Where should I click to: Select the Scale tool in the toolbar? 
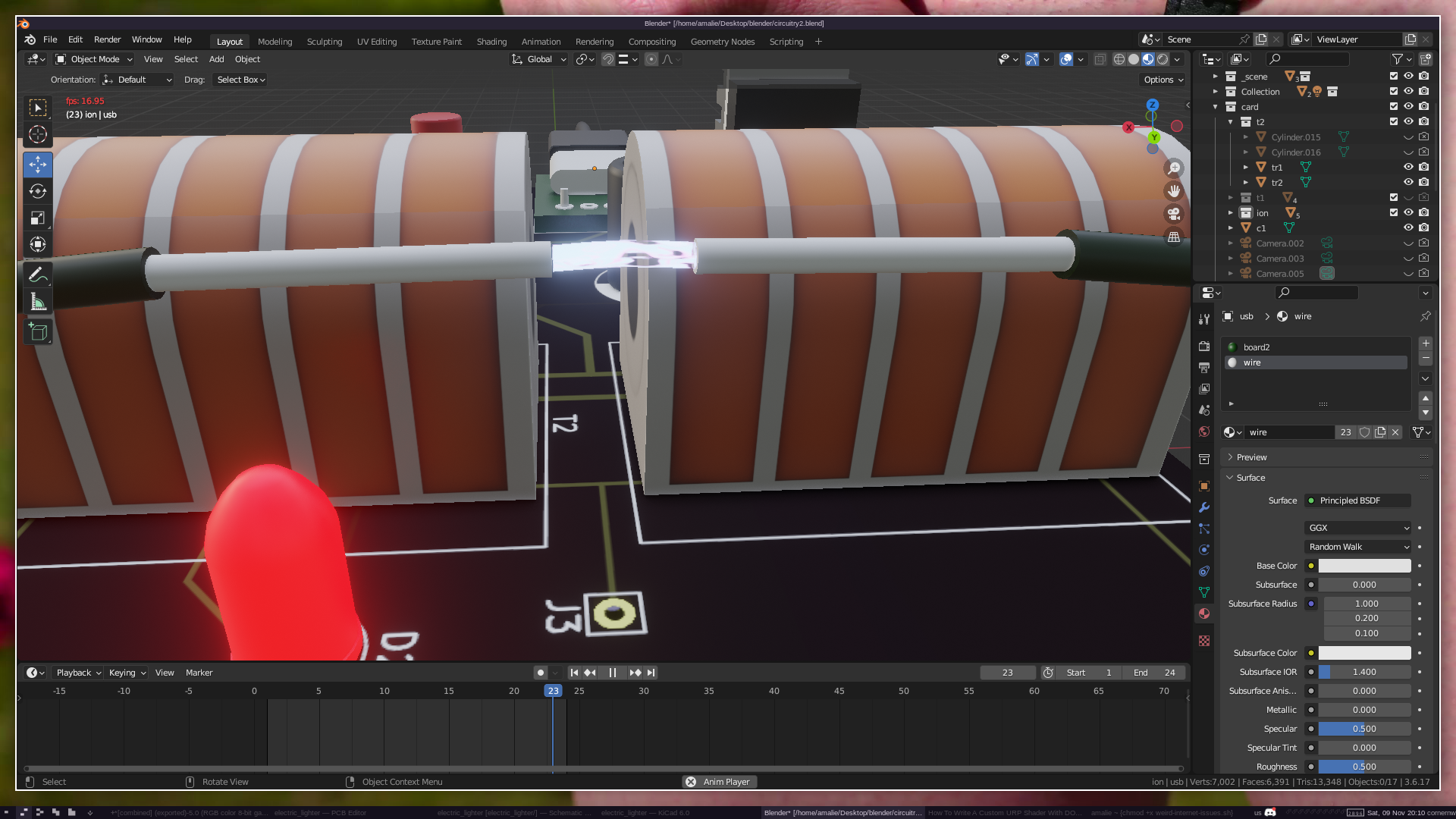click(38, 218)
